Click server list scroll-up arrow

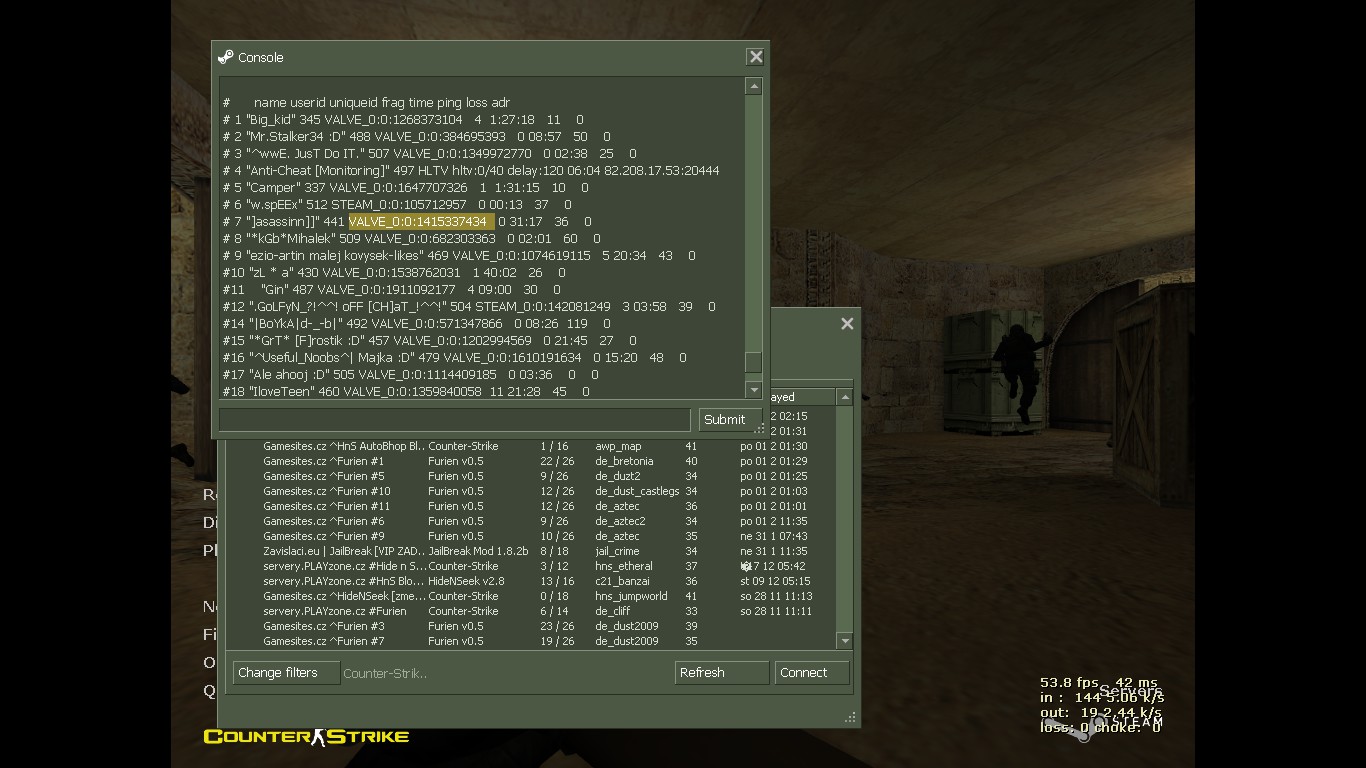pyautogui.click(x=845, y=397)
